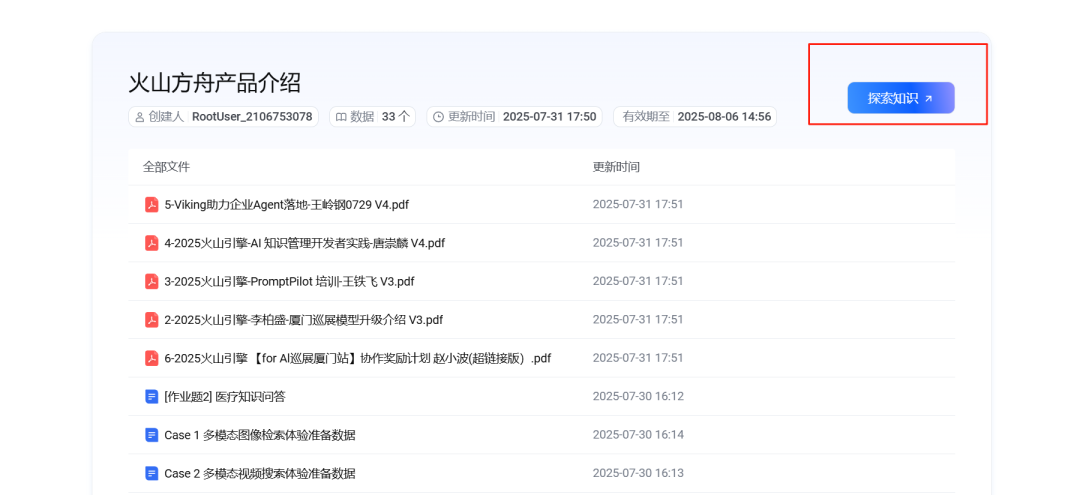Click the creator name RootUser_2106753078
Image resolution: width=1080 pixels, height=495 pixels.
tap(252, 117)
